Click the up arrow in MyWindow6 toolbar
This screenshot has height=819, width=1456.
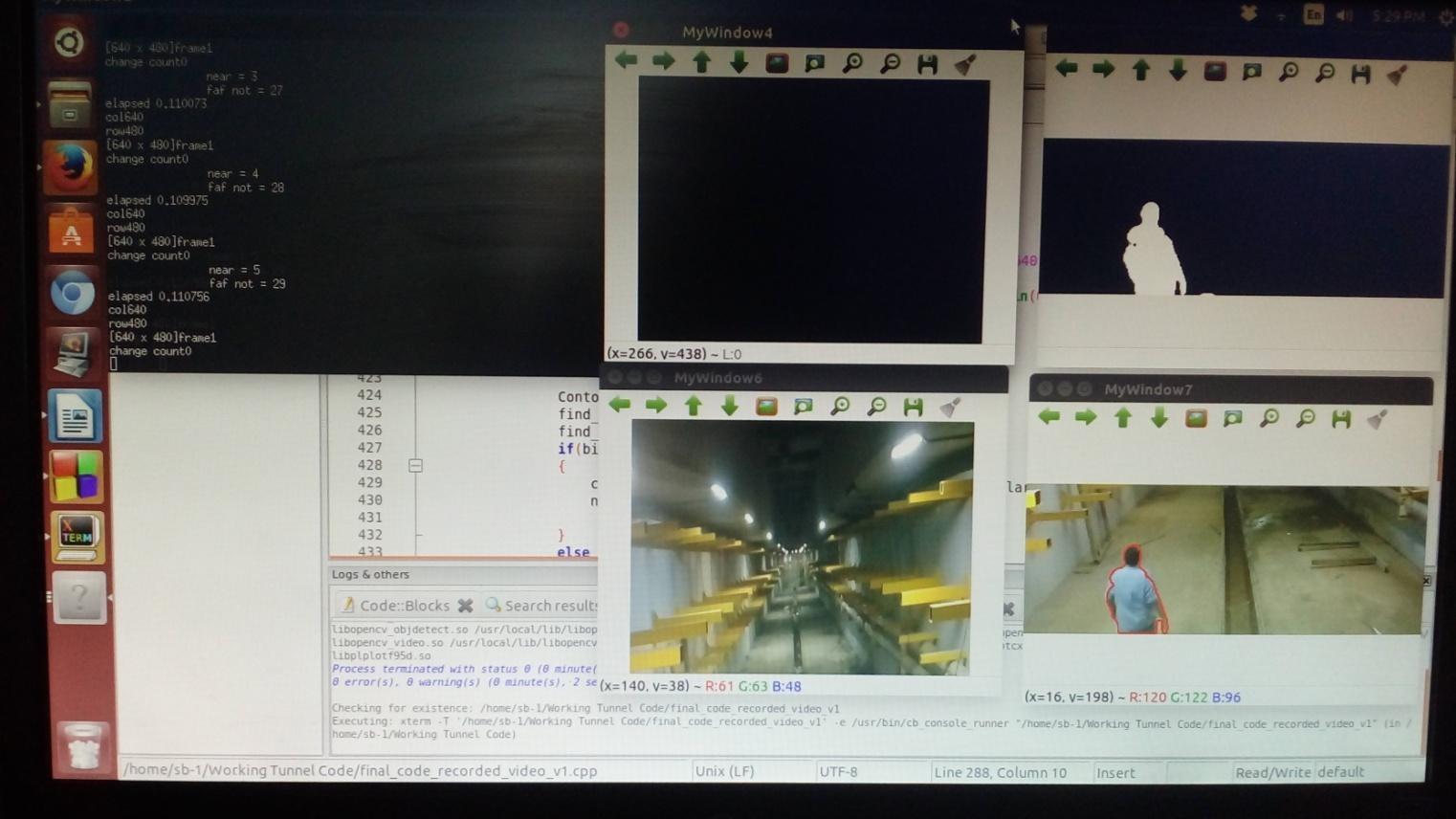click(x=694, y=406)
